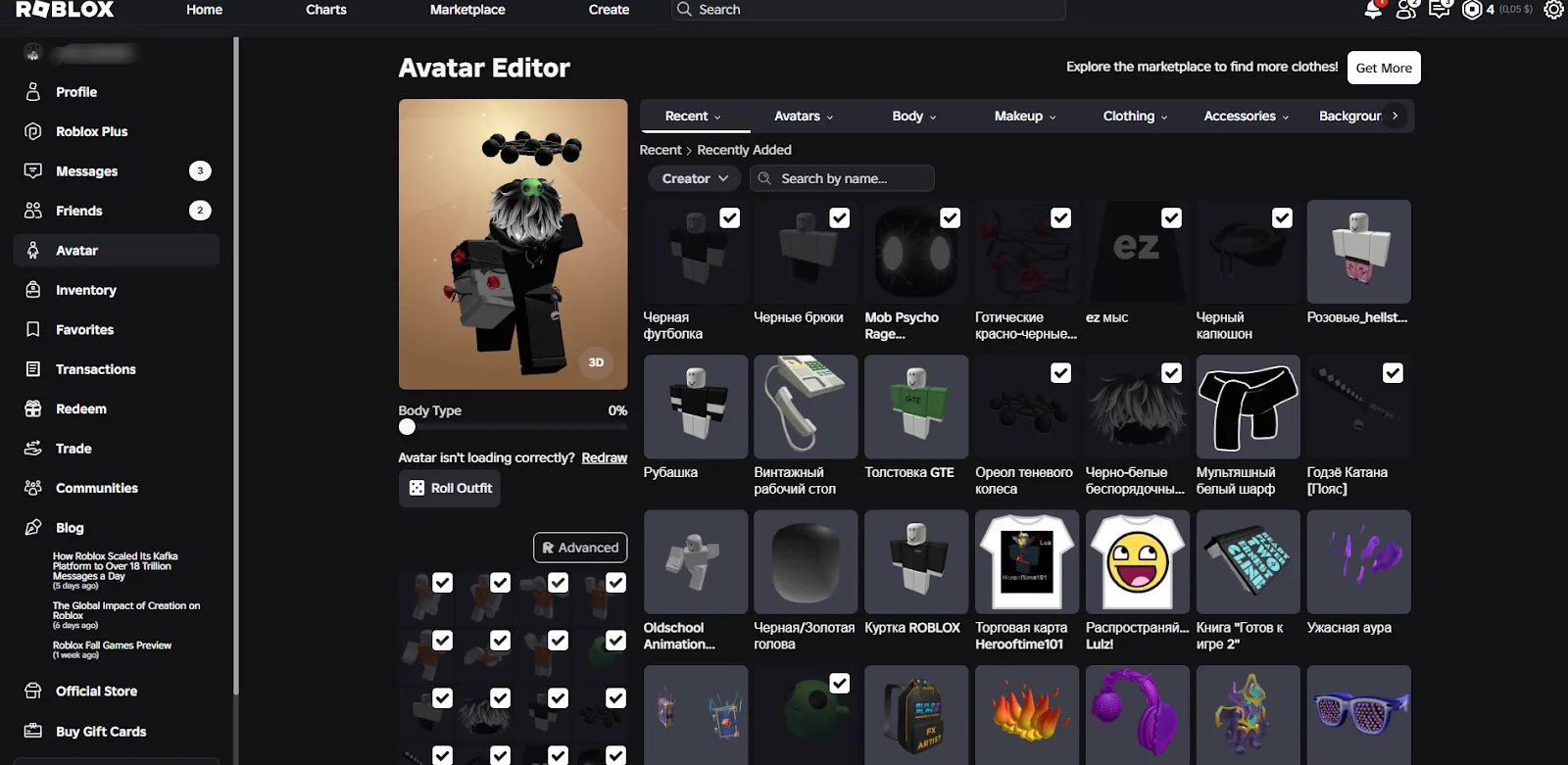Click the Robux balance icon
Image resolution: width=1568 pixels, height=765 pixels.
(1471, 10)
